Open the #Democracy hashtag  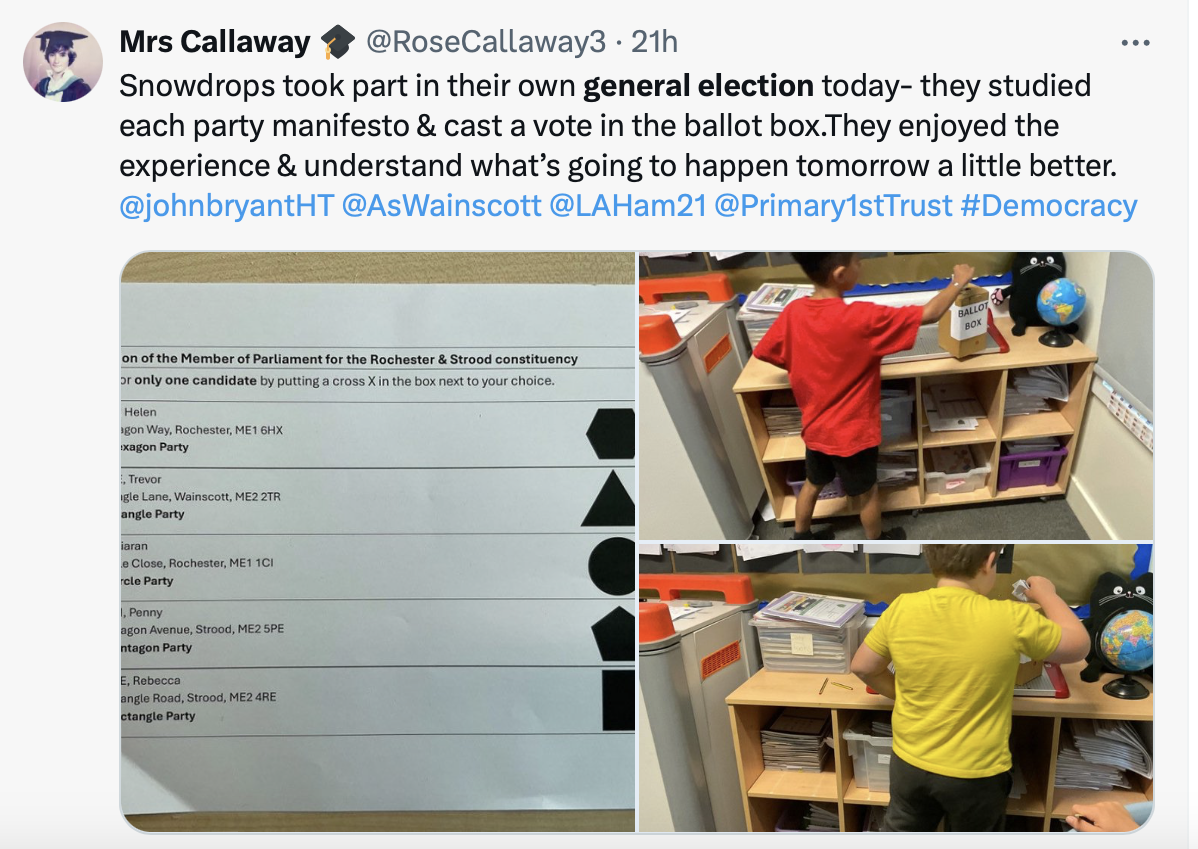(x=1049, y=206)
